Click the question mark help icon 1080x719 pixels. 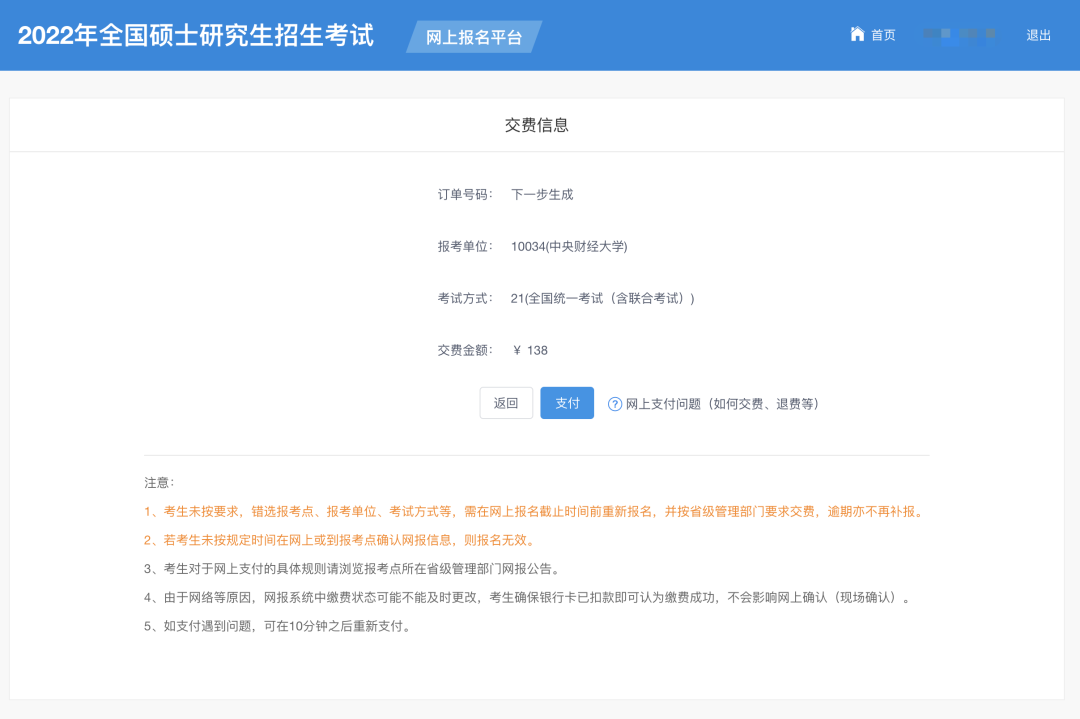click(x=614, y=404)
